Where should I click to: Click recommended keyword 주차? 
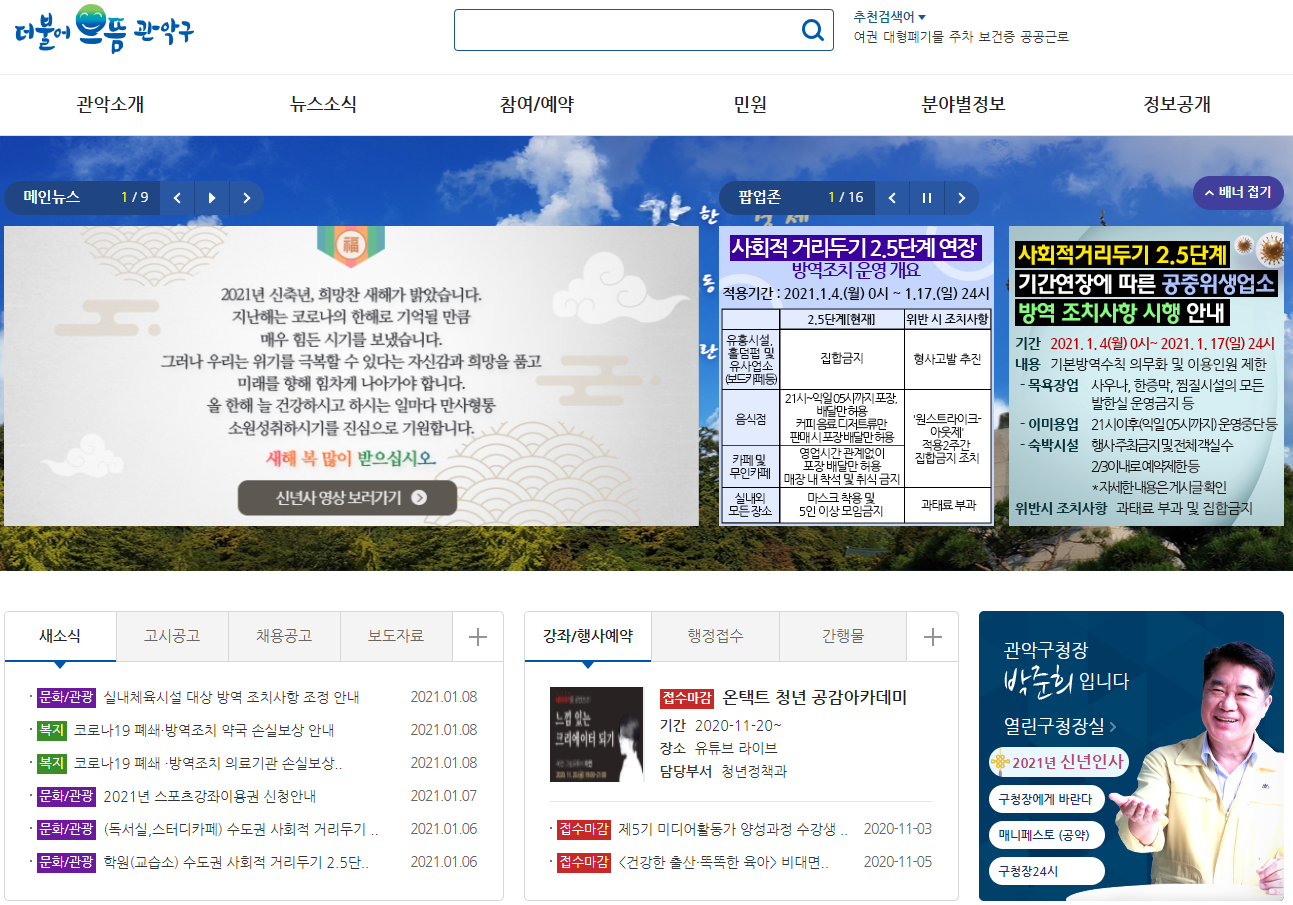960,37
